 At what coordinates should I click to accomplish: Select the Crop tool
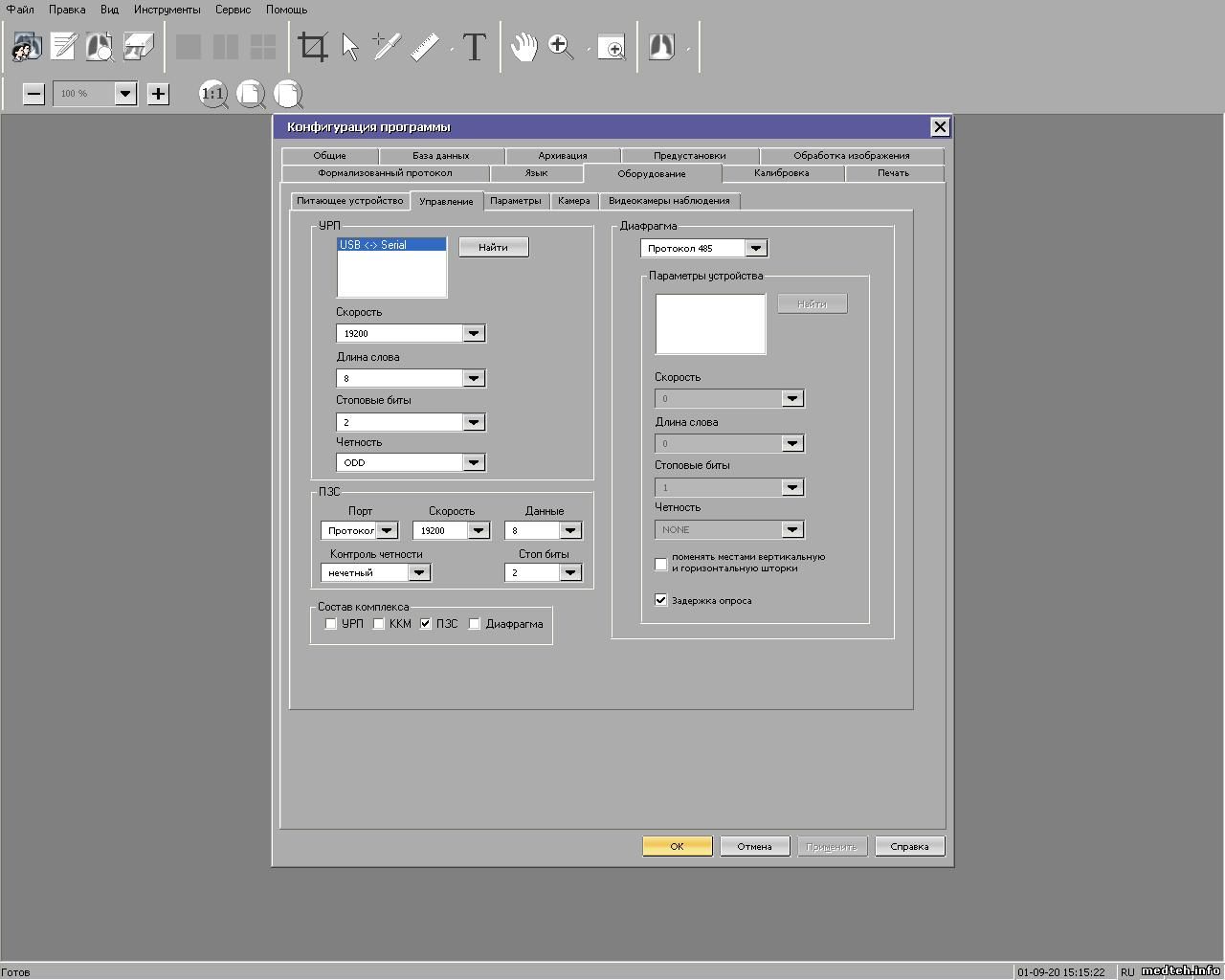(x=313, y=46)
